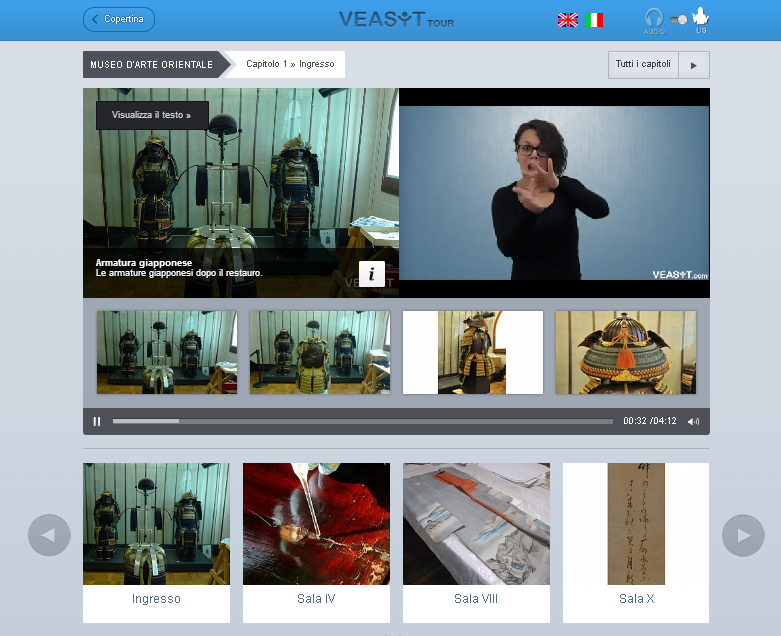Click the arrow beside Tutti i capitoli

click(x=694, y=65)
